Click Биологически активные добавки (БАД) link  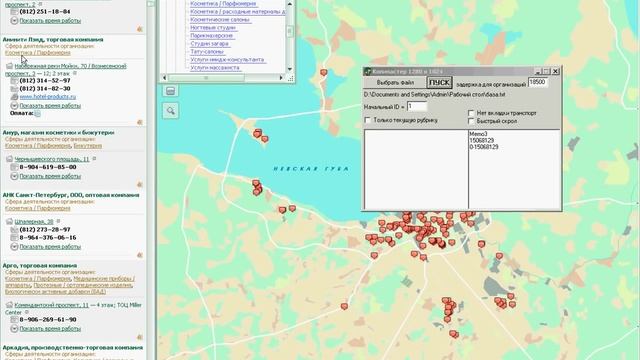point(55,292)
